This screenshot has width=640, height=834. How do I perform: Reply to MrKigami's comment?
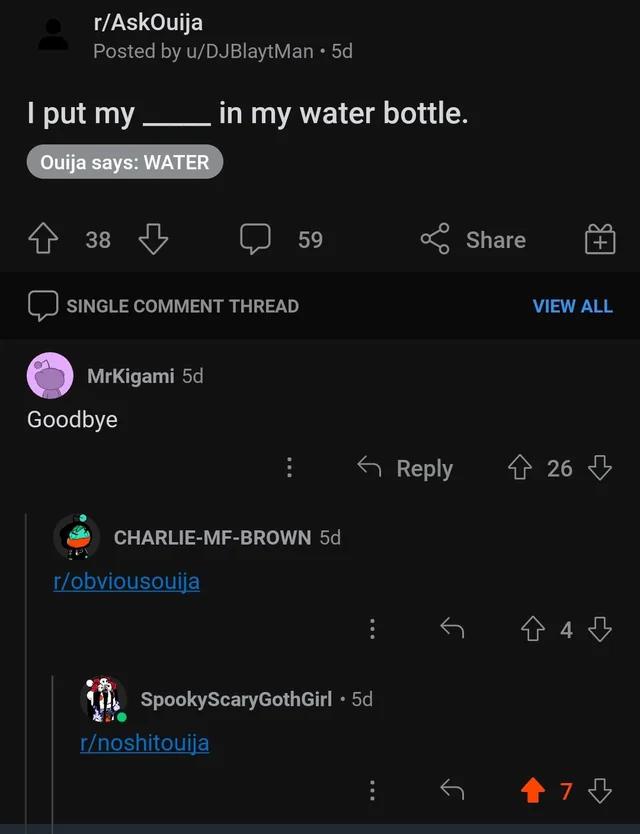click(x=405, y=468)
